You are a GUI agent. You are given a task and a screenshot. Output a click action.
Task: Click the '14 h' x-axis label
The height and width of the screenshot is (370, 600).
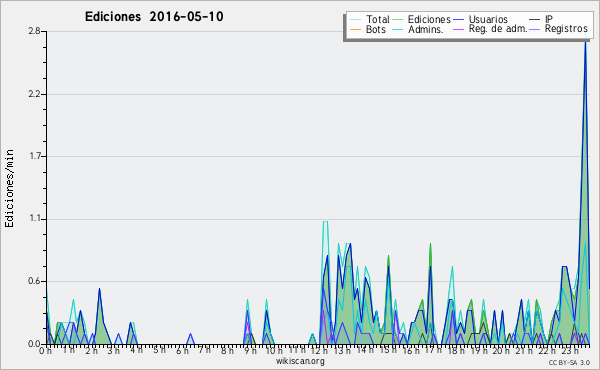pos(365,350)
